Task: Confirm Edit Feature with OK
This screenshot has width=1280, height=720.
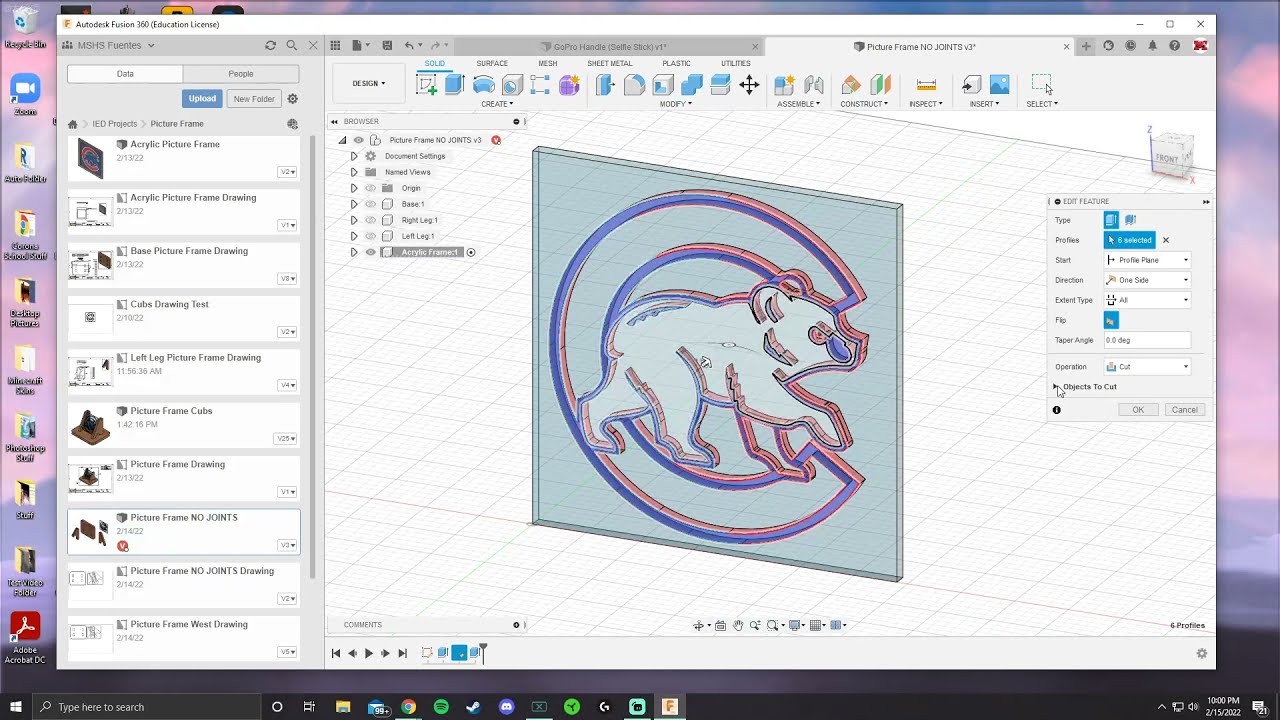Action: click(x=1138, y=410)
